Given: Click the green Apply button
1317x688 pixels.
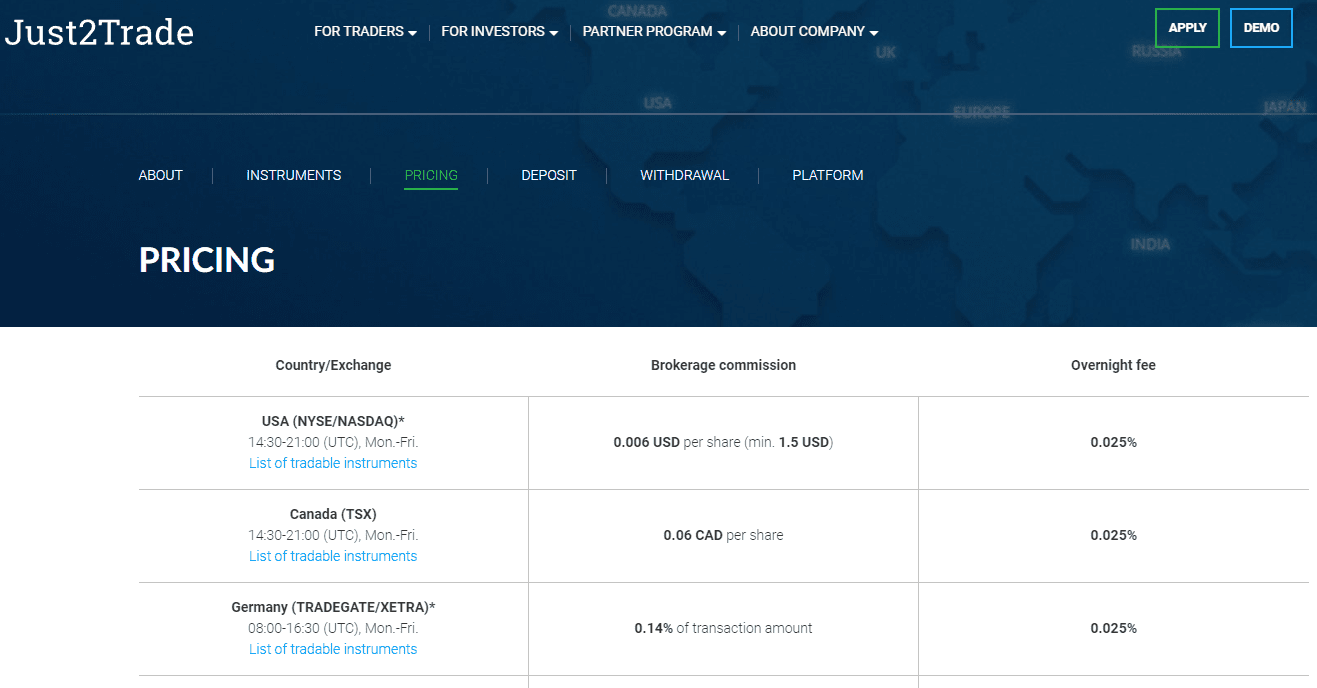Looking at the screenshot, I should [1187, 28].
